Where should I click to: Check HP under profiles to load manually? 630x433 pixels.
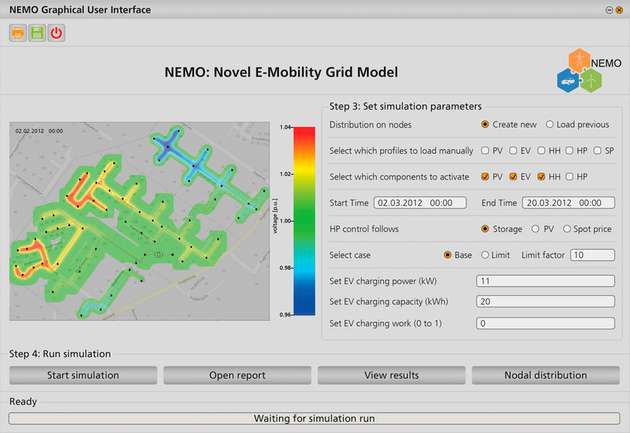(x=569, y=151)
